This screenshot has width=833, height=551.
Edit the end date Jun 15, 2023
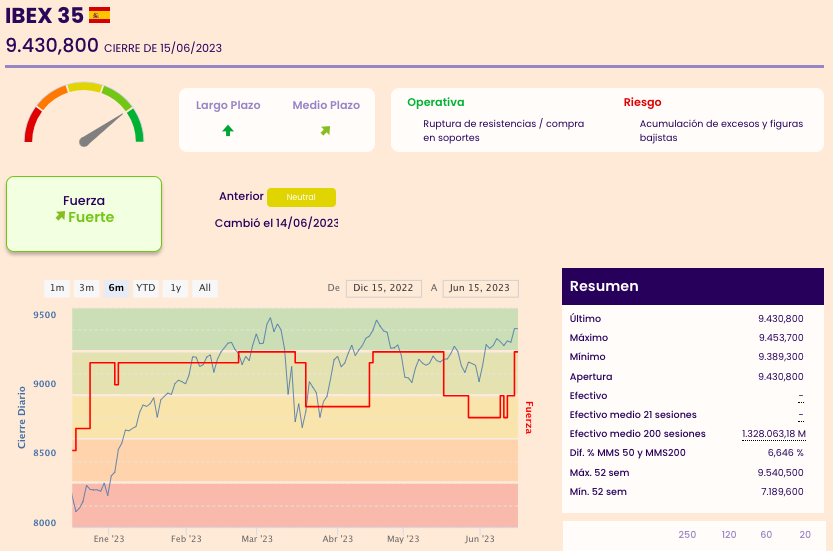[480, 288]
